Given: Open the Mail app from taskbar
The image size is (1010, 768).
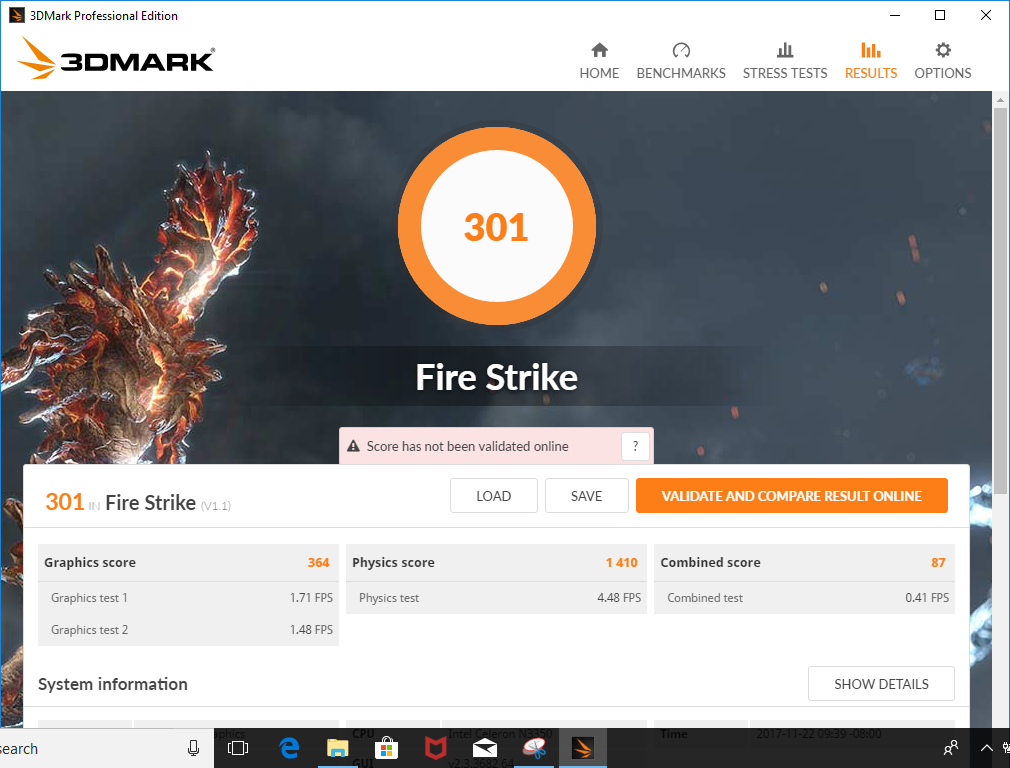Looking at the screenshot, I should [484, 748].
